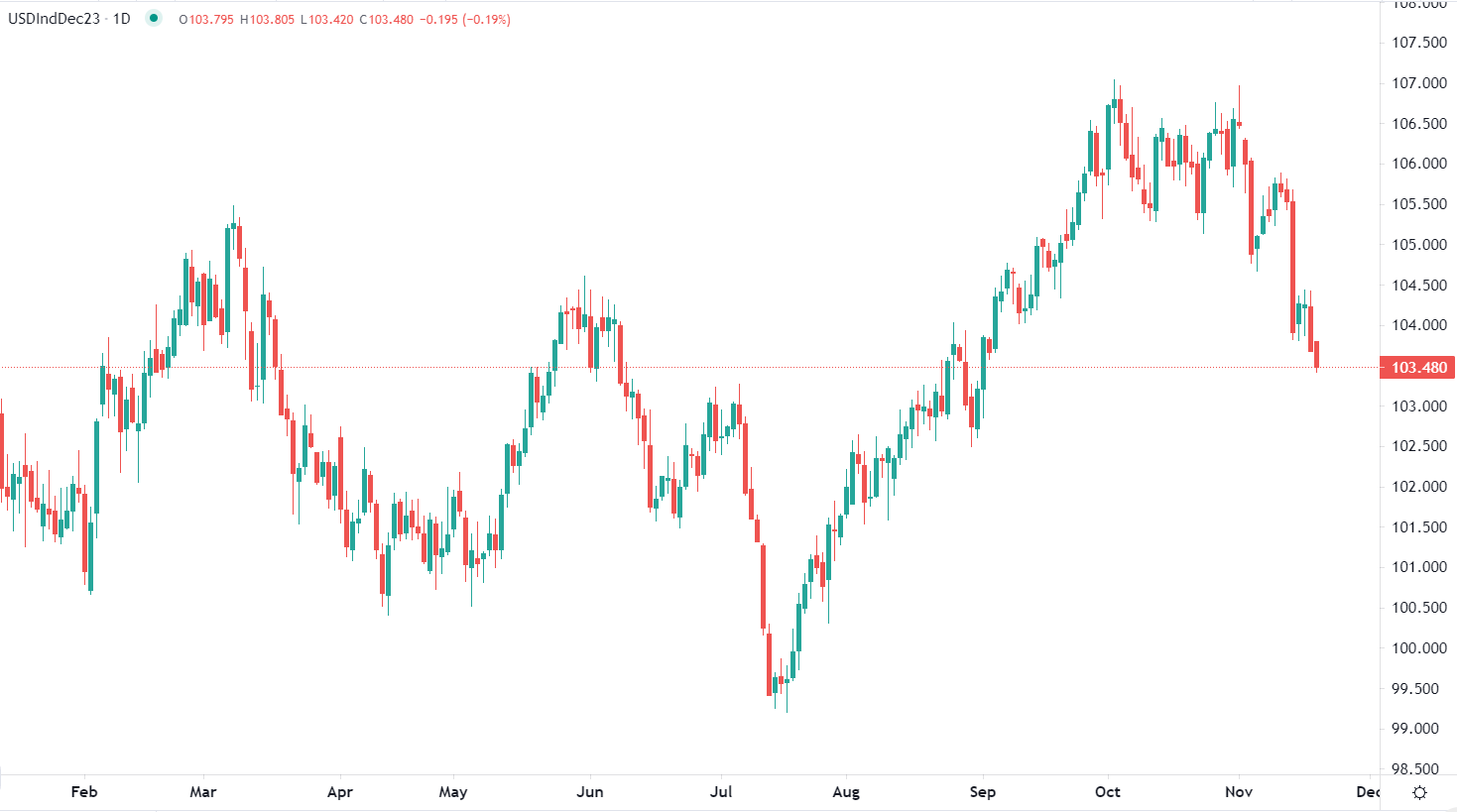Click the green market status dot
Image resolution: width=1457 pixels, height=812 pixels.
(154, 18)
